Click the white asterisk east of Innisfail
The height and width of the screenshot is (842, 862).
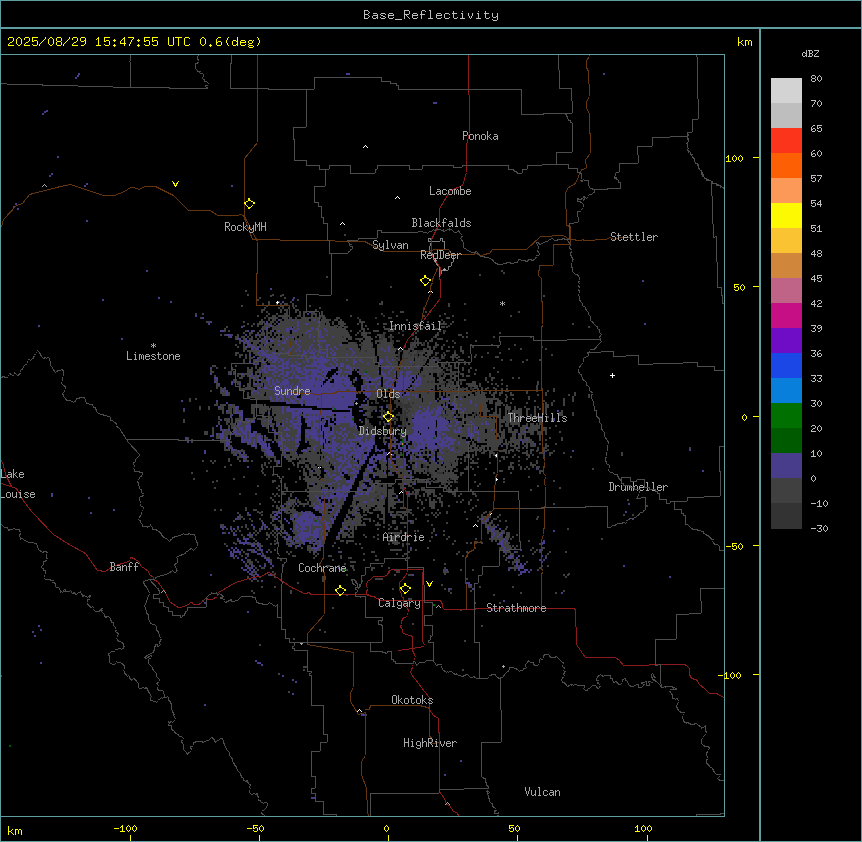pyautogui.click(x=502, y=303)
